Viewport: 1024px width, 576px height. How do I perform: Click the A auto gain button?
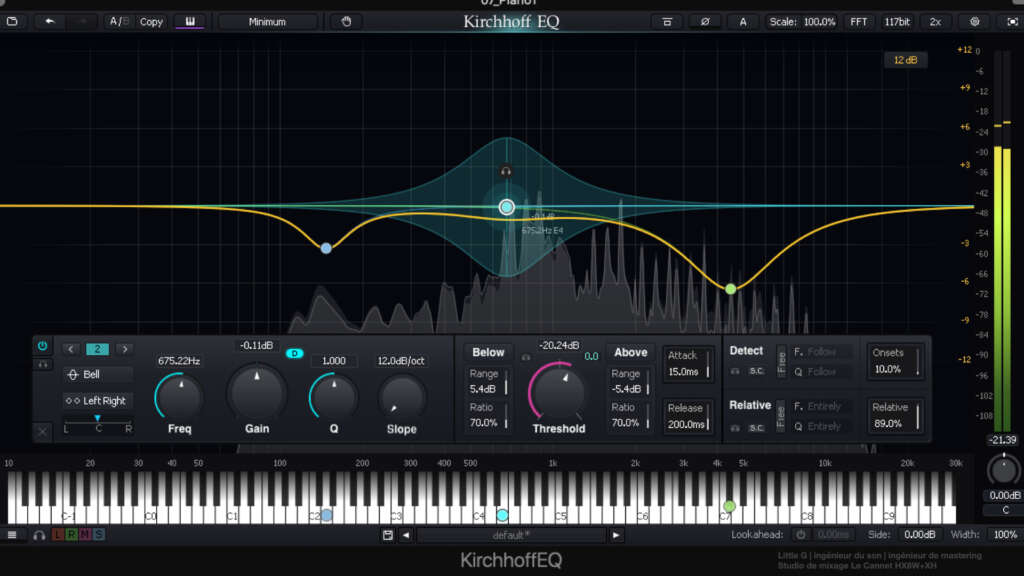click(x=743, y=22)
